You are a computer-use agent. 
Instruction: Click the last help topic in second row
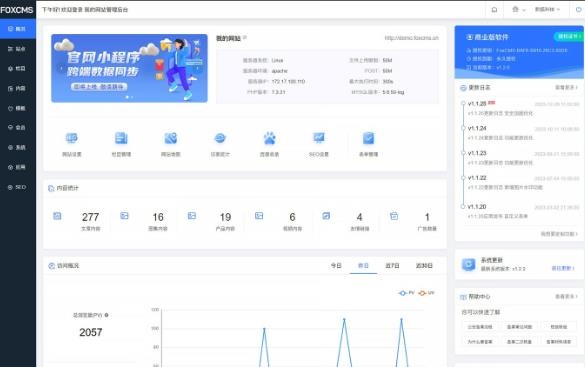[559, 342]
